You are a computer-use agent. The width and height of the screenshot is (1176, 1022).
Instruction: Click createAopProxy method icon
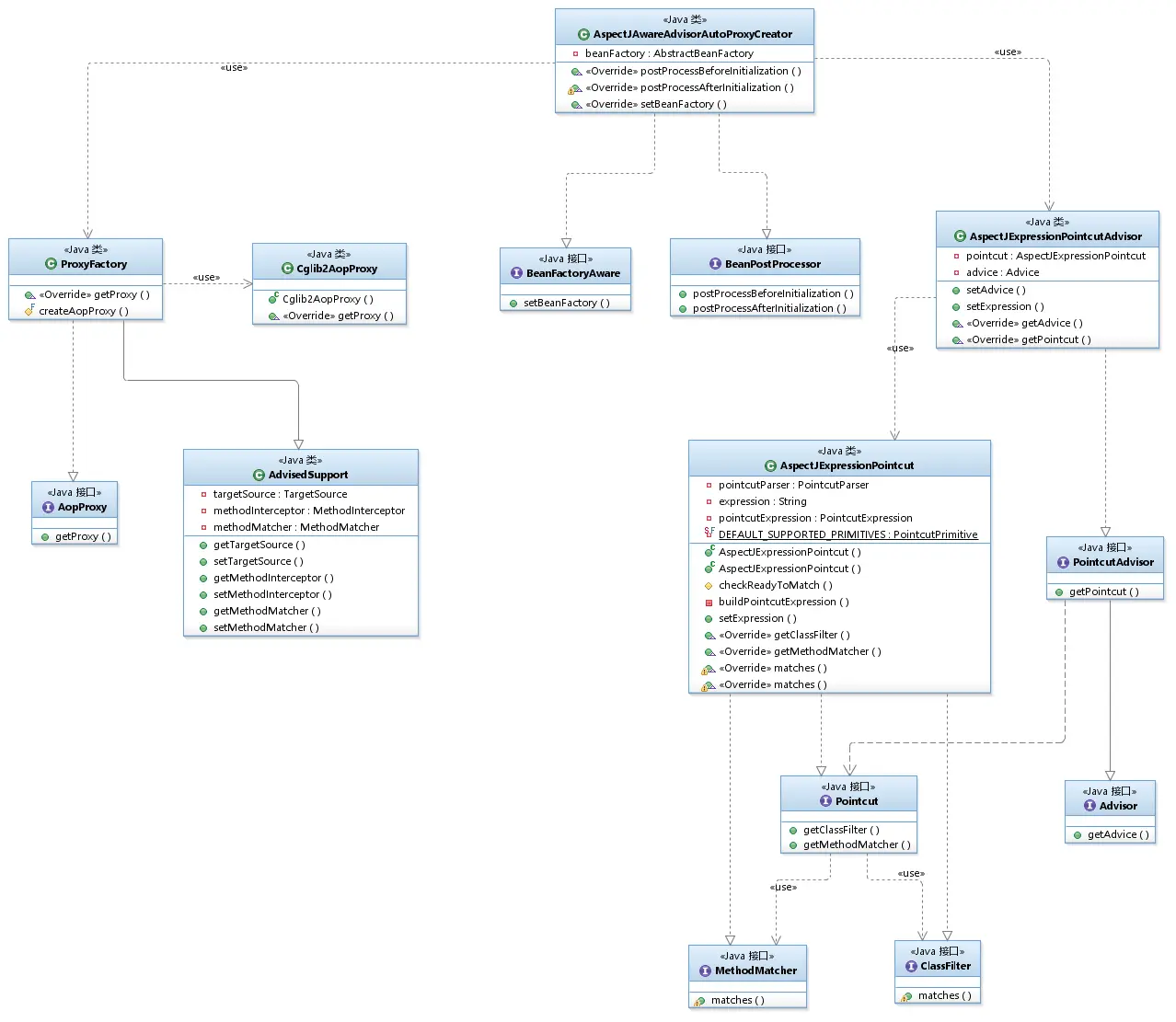[29, 311]
